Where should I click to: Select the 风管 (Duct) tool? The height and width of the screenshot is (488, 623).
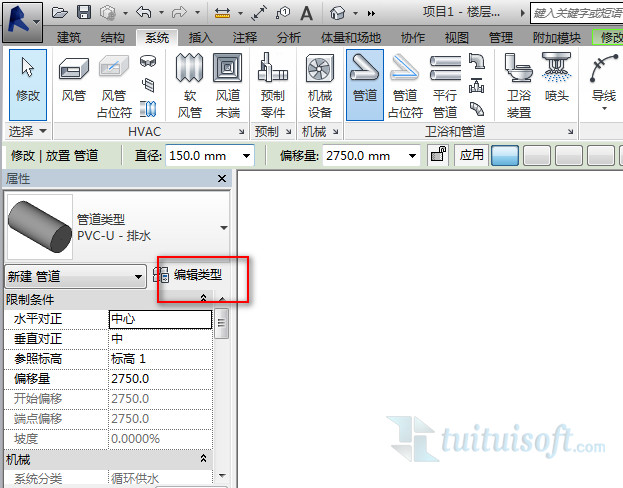[x=73, y=84]
